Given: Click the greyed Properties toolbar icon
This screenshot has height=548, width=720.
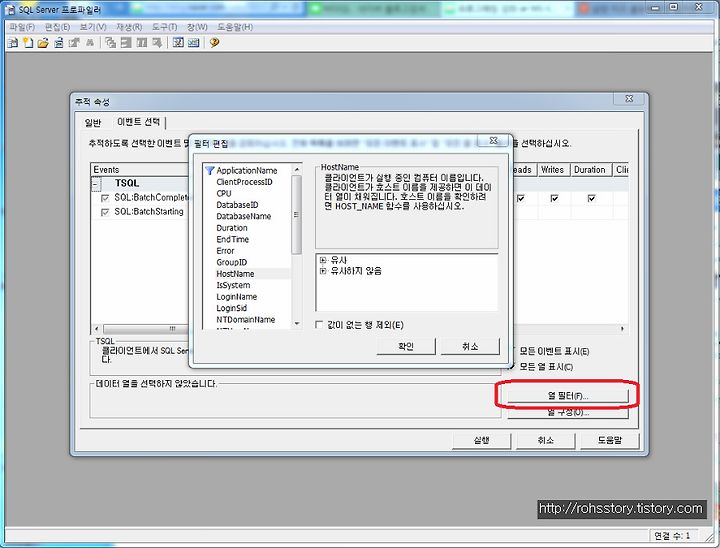Looking at the screenshot, I should [74, 43].
